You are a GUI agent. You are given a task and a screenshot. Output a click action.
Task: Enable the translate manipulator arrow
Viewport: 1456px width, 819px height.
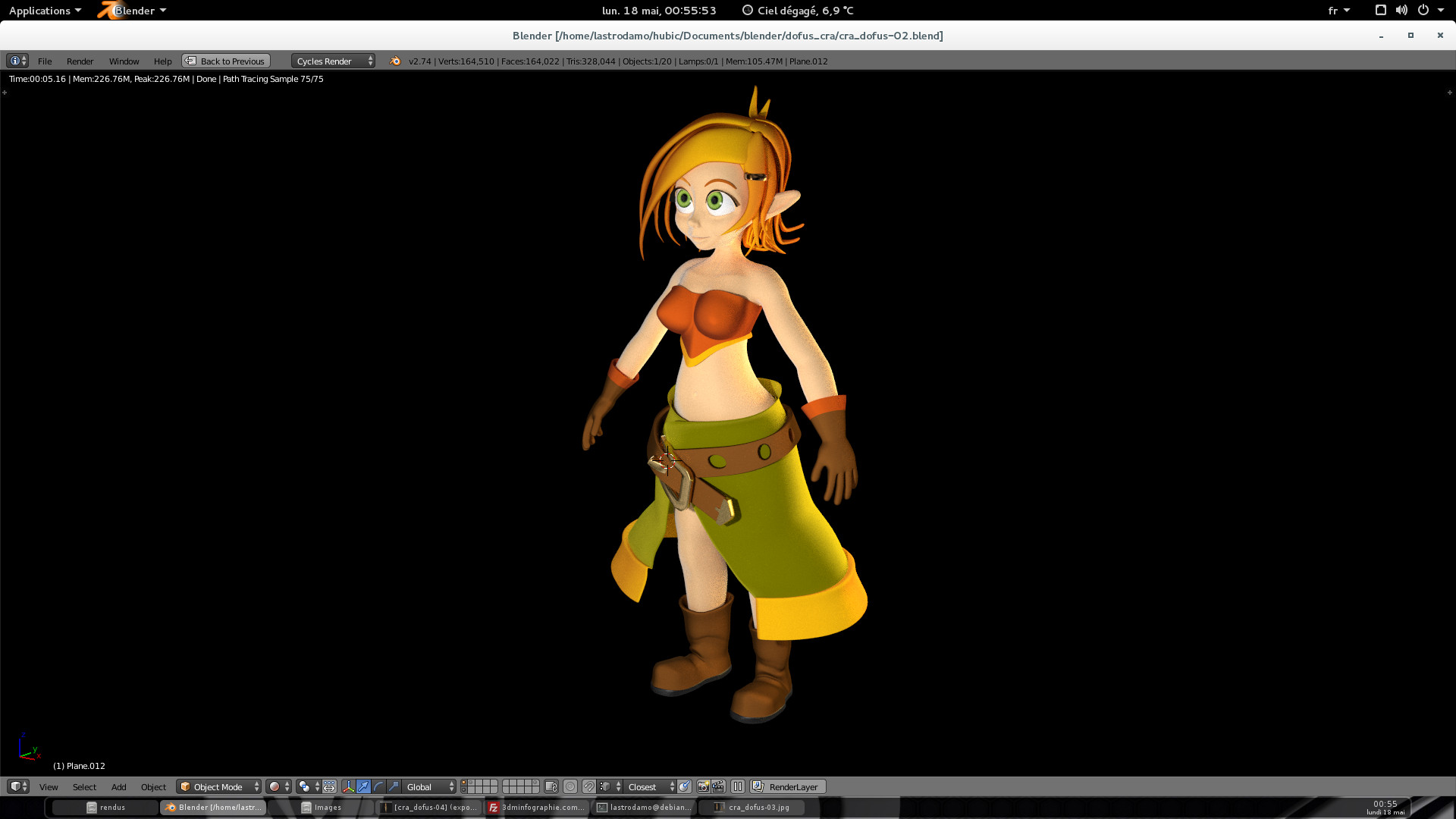click(x=363, y=786)
